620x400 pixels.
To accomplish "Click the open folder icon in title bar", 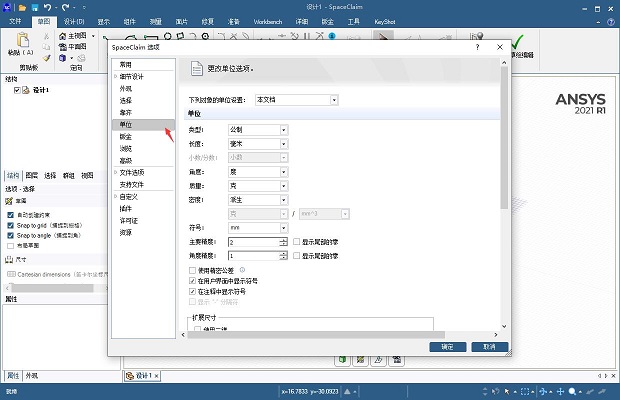I will pos(22,7).
